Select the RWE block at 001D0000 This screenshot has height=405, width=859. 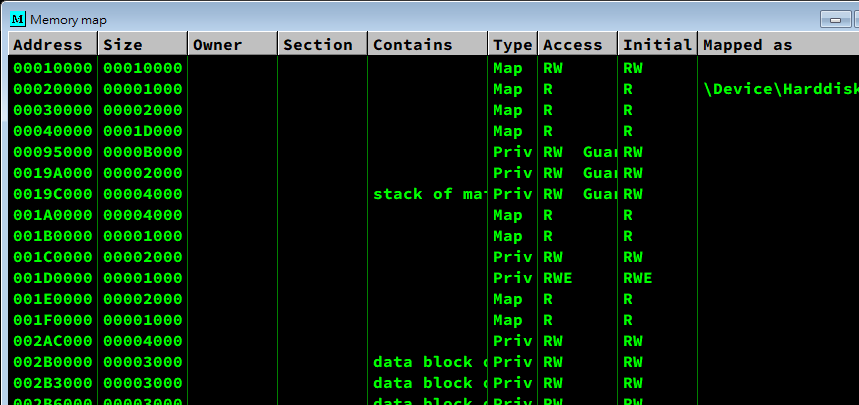pos(558,278)
